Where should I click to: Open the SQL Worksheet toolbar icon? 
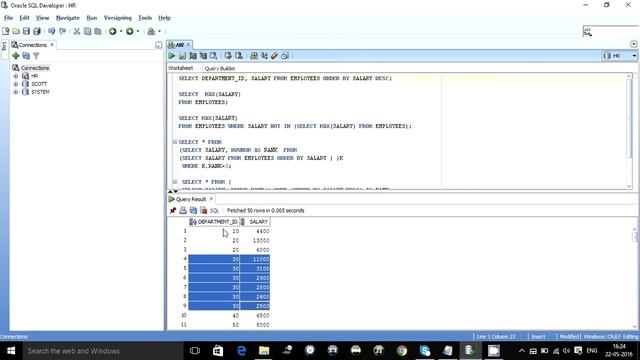pos(151,31)
